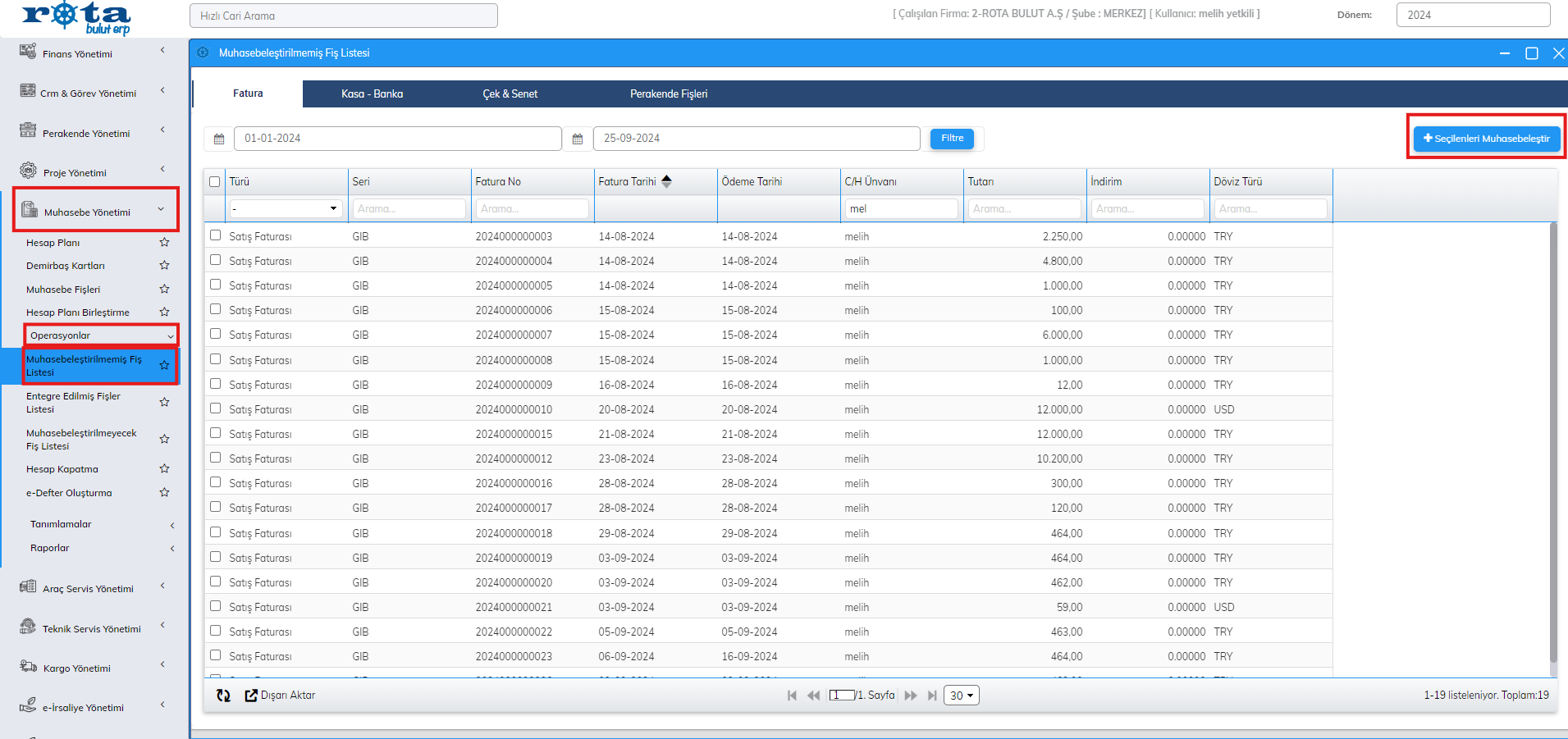Tick the select-all checkbox in the table header

[215, 182]
